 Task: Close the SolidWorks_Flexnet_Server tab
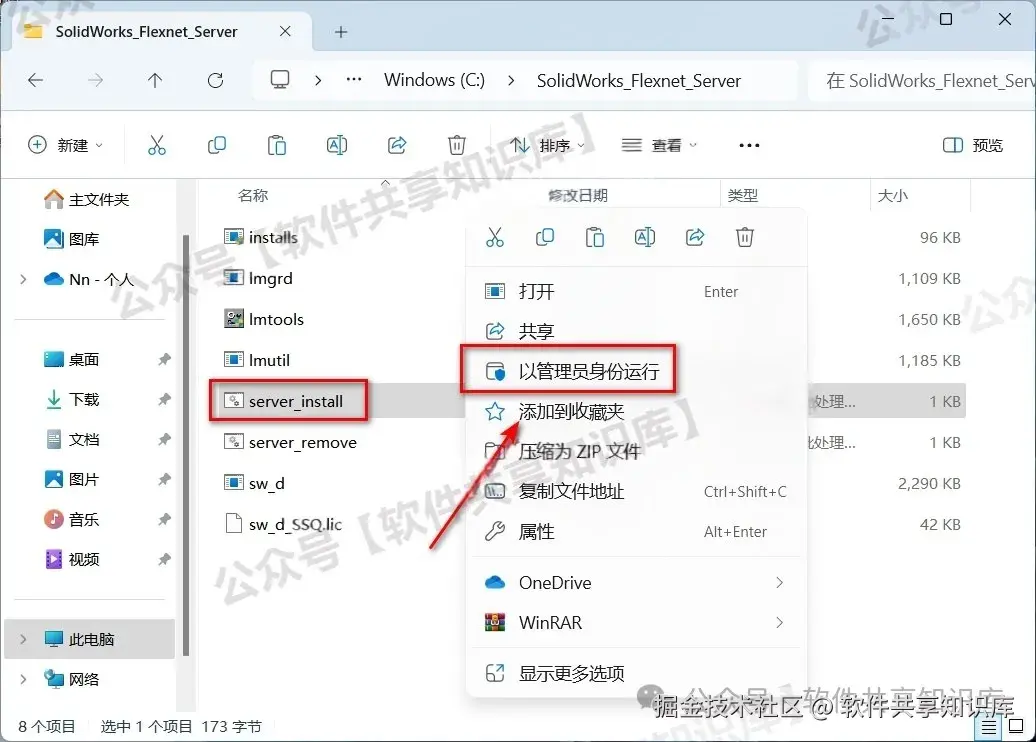[285, 31]
